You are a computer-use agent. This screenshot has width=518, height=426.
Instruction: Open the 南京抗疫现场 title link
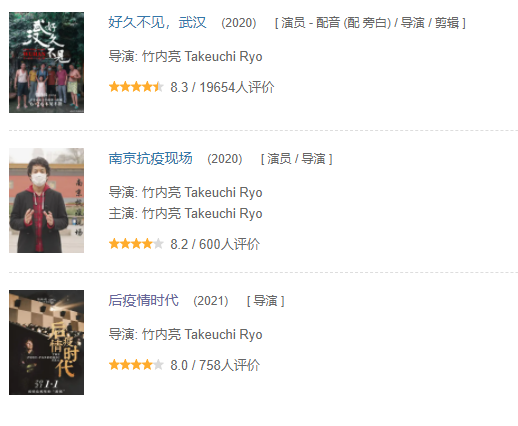point(150,158)
